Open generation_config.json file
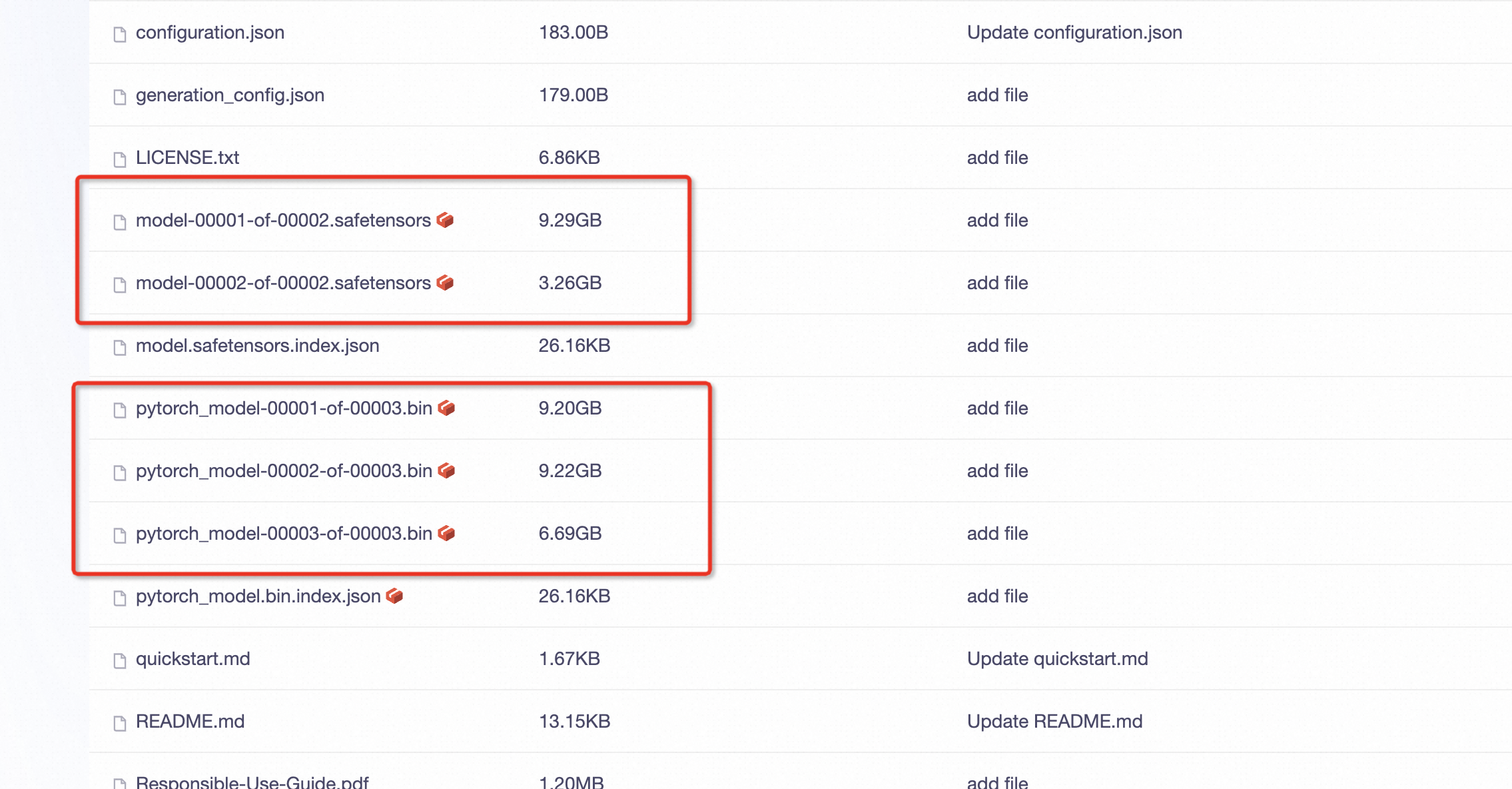Screen dimensions: 1512x789 (230, 95)
